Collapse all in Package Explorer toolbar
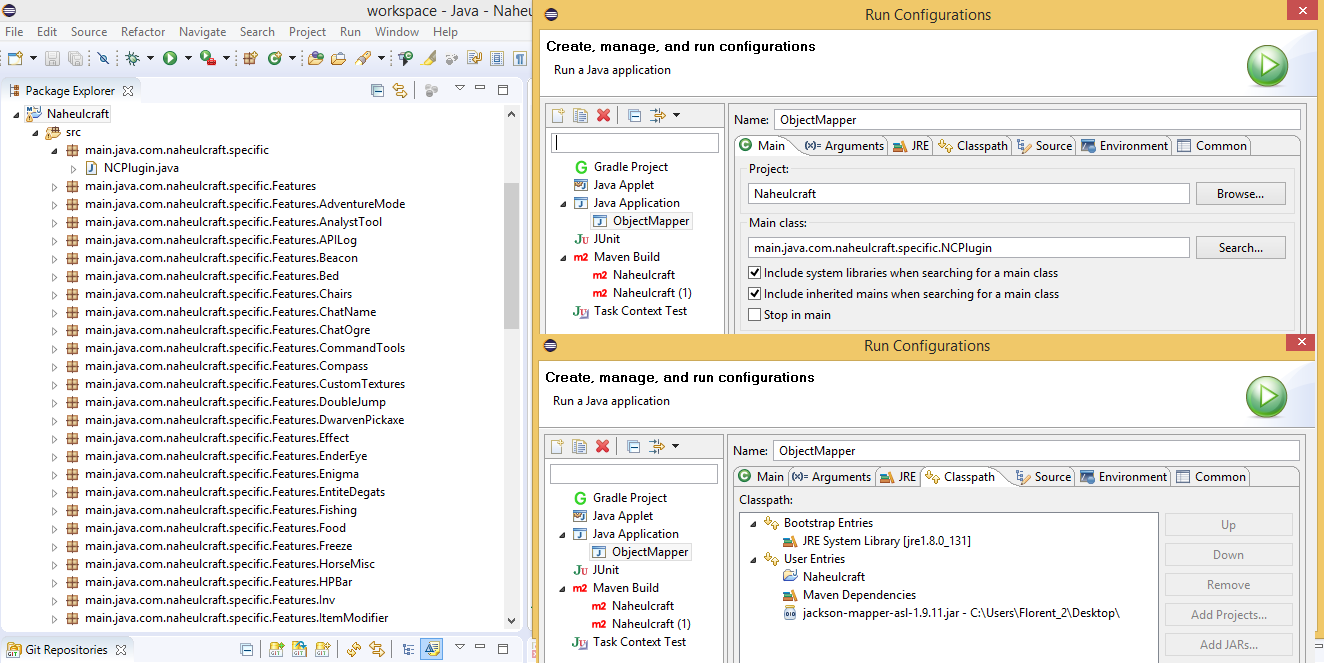Viewport: 1324px width, 663px height. coord(377,90)
